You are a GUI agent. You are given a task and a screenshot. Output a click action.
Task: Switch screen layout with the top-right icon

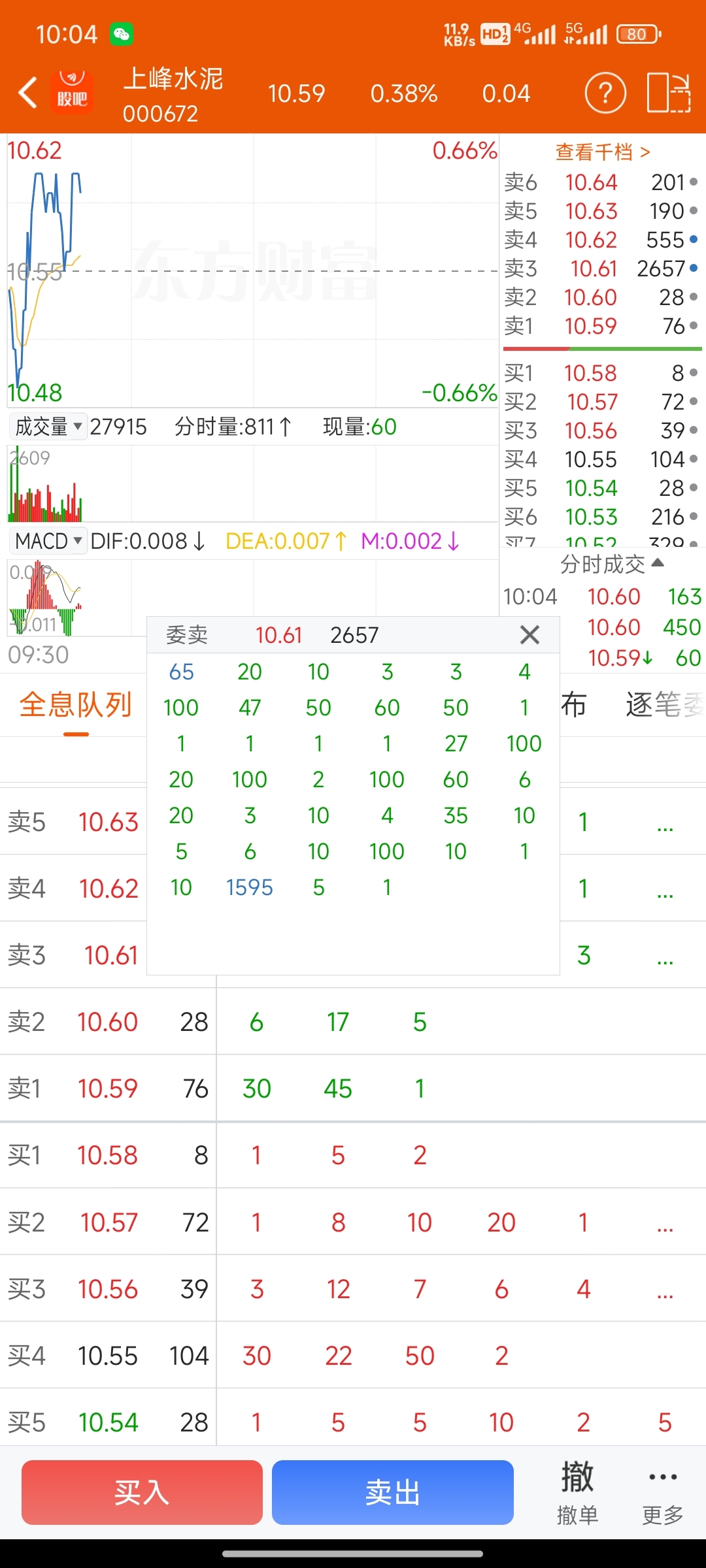[x=669, y=93]
